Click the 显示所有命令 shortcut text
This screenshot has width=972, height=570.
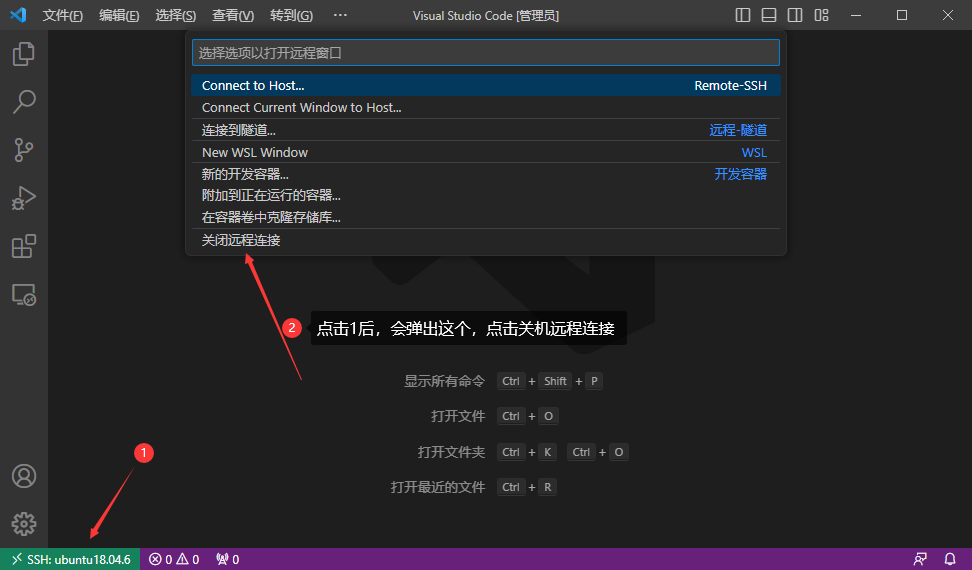pyautogui.click(x=444, y=381)
